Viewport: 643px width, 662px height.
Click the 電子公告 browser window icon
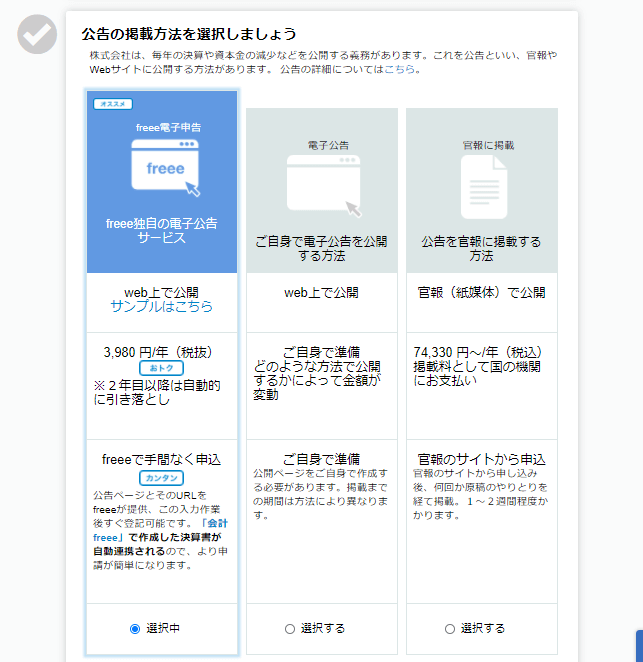click(324, 186)
